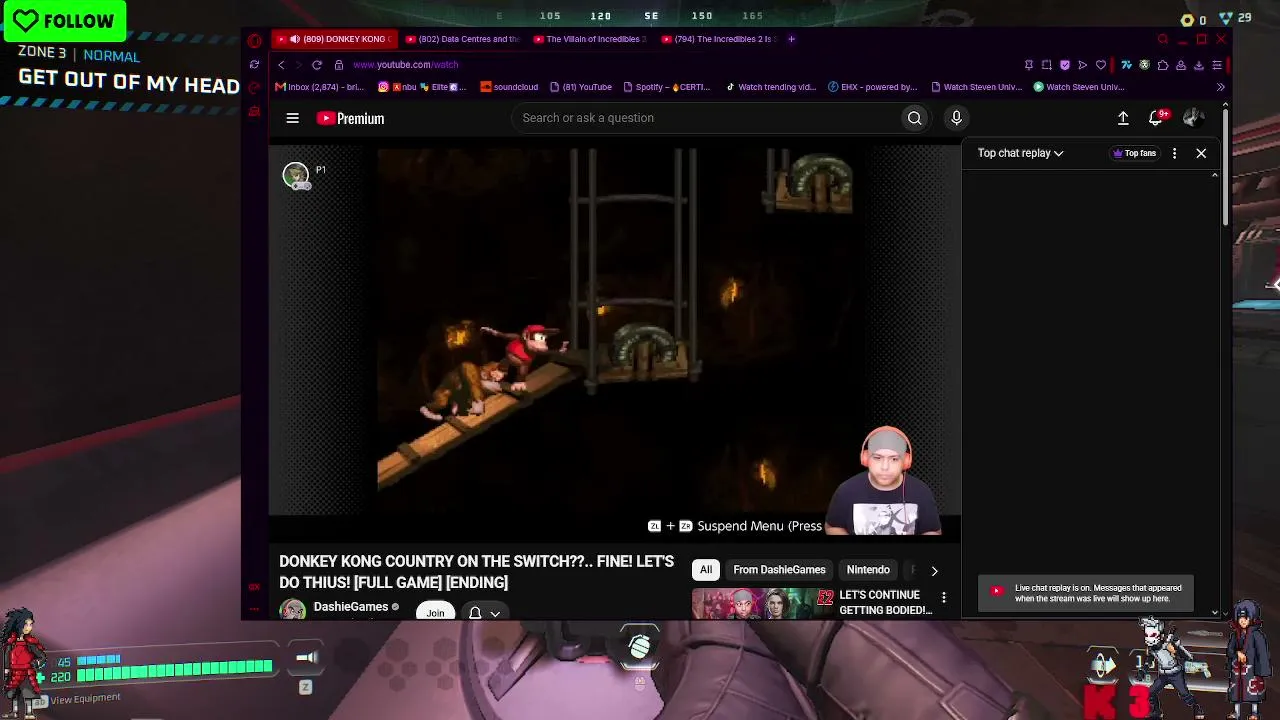This screenshot has height=720, width=1280.
Task: Open the DashieGames channel avatar
Action: pyautogui.click(x=293, y=610)
